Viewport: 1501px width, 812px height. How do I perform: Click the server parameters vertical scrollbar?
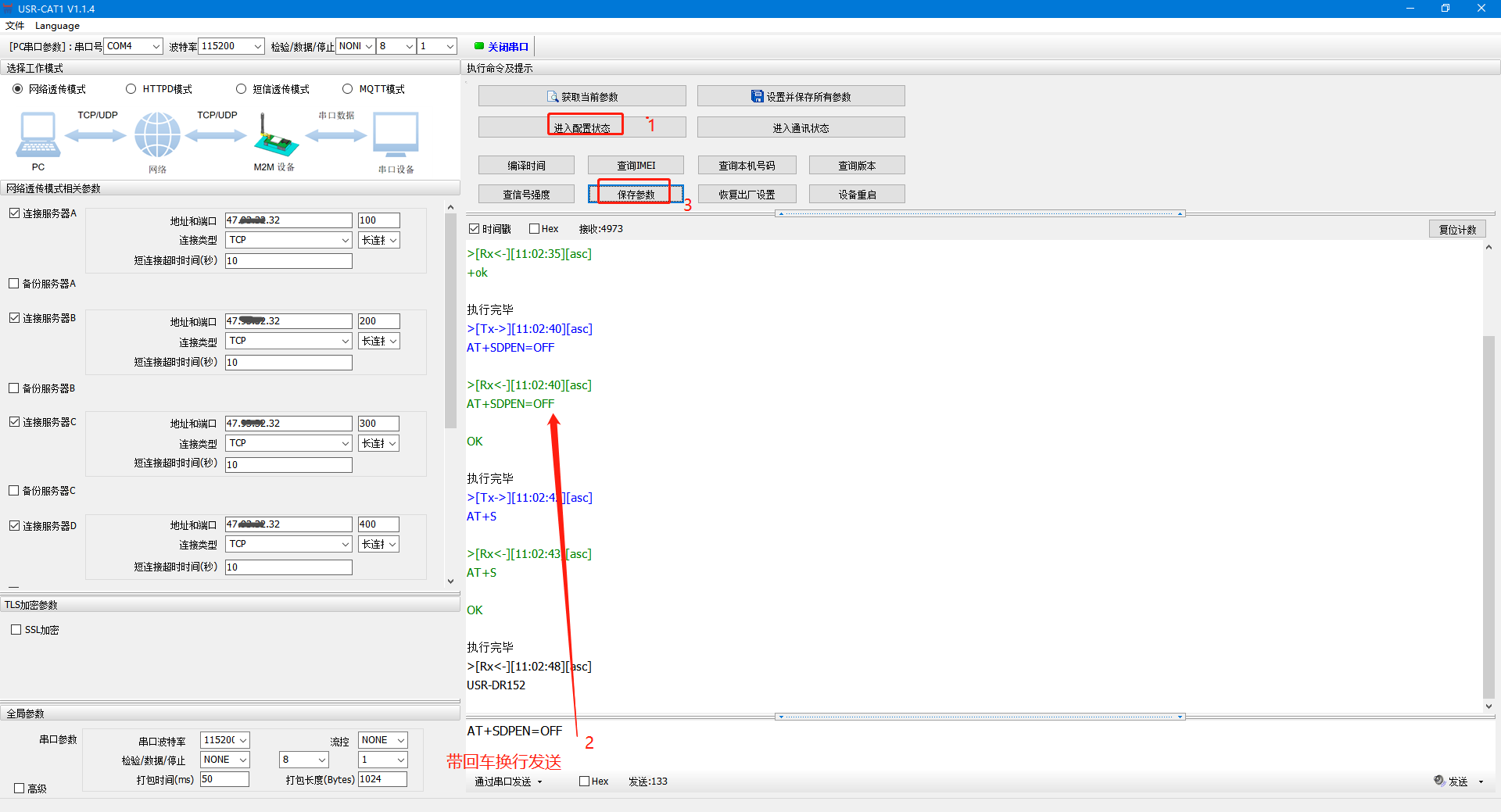coord(450,320)
